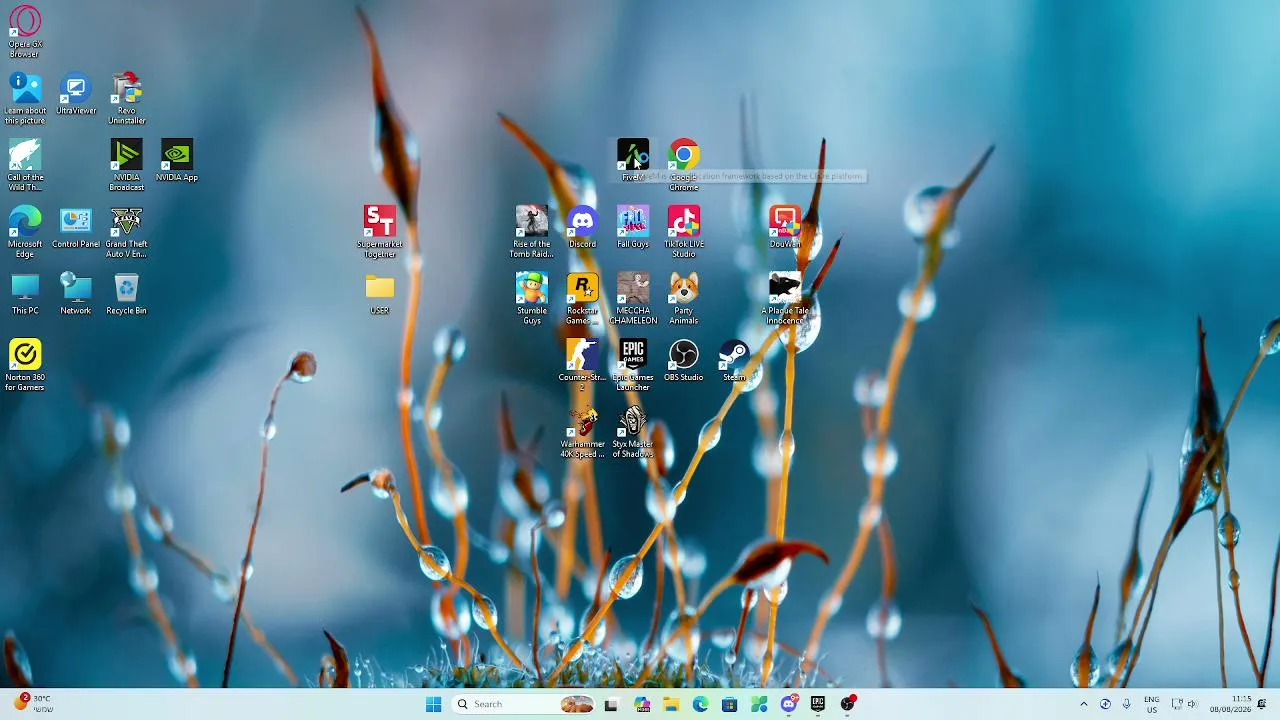1280x720 pixels.
Task: Open the Steam desktop shortcut
Action: point(734,360)
